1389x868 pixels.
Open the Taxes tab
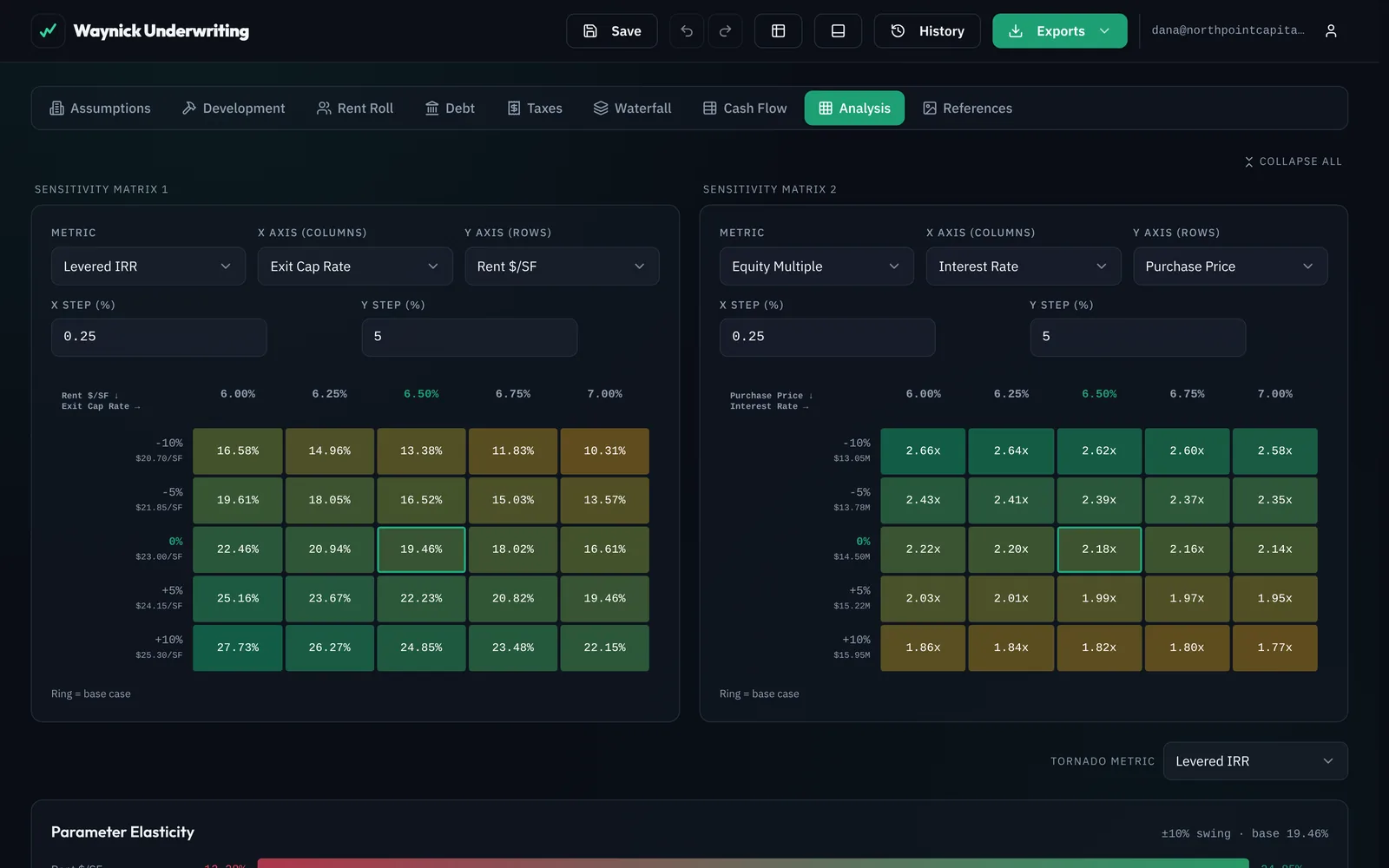point(535,108)
